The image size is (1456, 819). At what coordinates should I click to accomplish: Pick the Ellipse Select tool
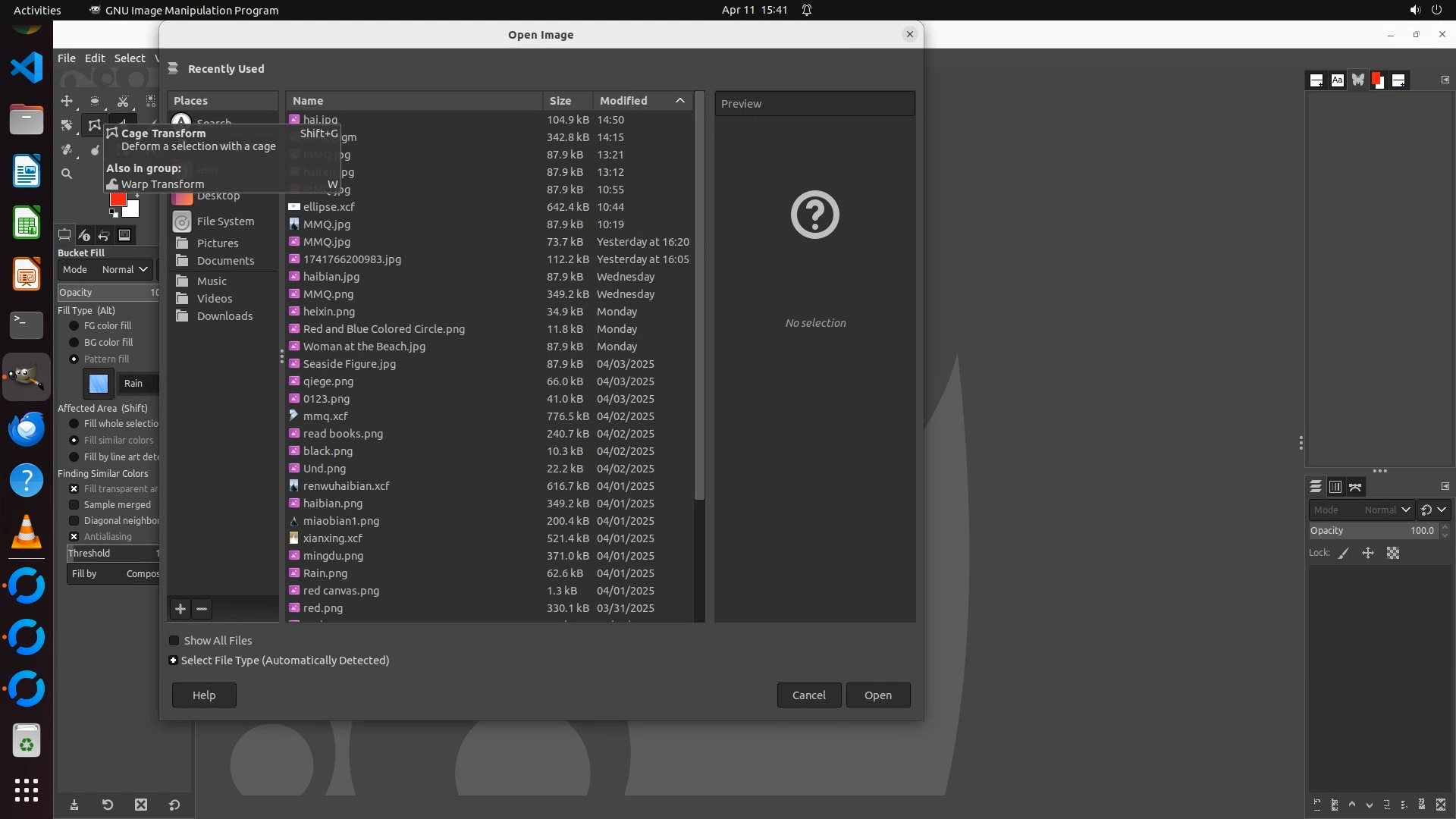[x=95, y=101]
